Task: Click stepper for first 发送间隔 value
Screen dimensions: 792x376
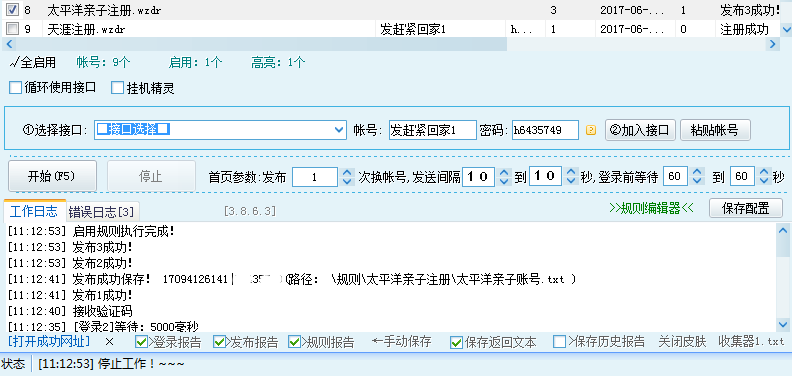Action: [504, 176]
